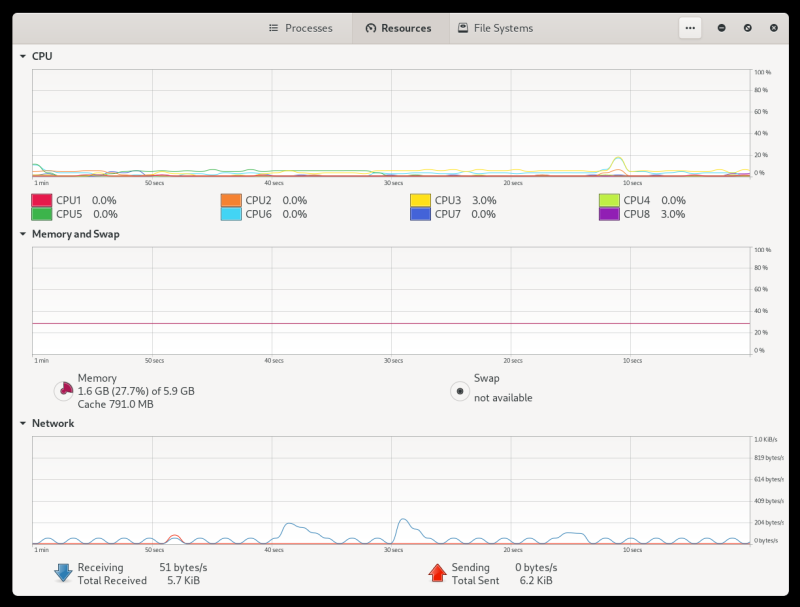Collapse the Memory and Swap section
The width and height of the screenshot is (800, 607).
[x=23, y=234]
